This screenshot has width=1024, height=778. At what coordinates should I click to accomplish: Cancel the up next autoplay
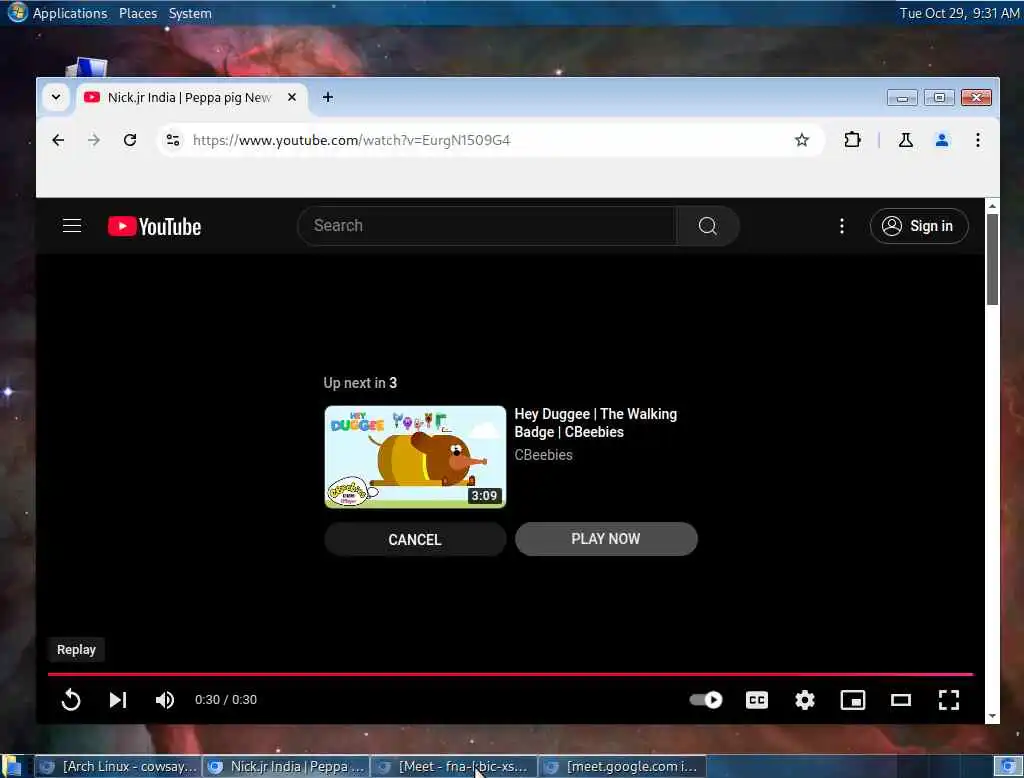[415, 540]
